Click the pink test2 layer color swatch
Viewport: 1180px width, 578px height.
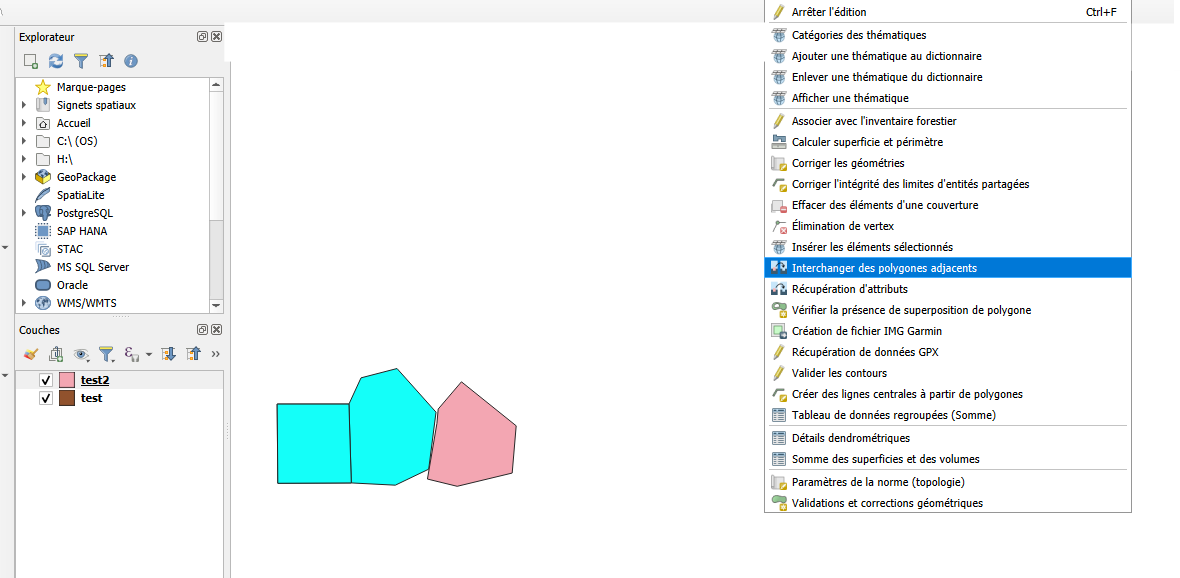(67, 380)
